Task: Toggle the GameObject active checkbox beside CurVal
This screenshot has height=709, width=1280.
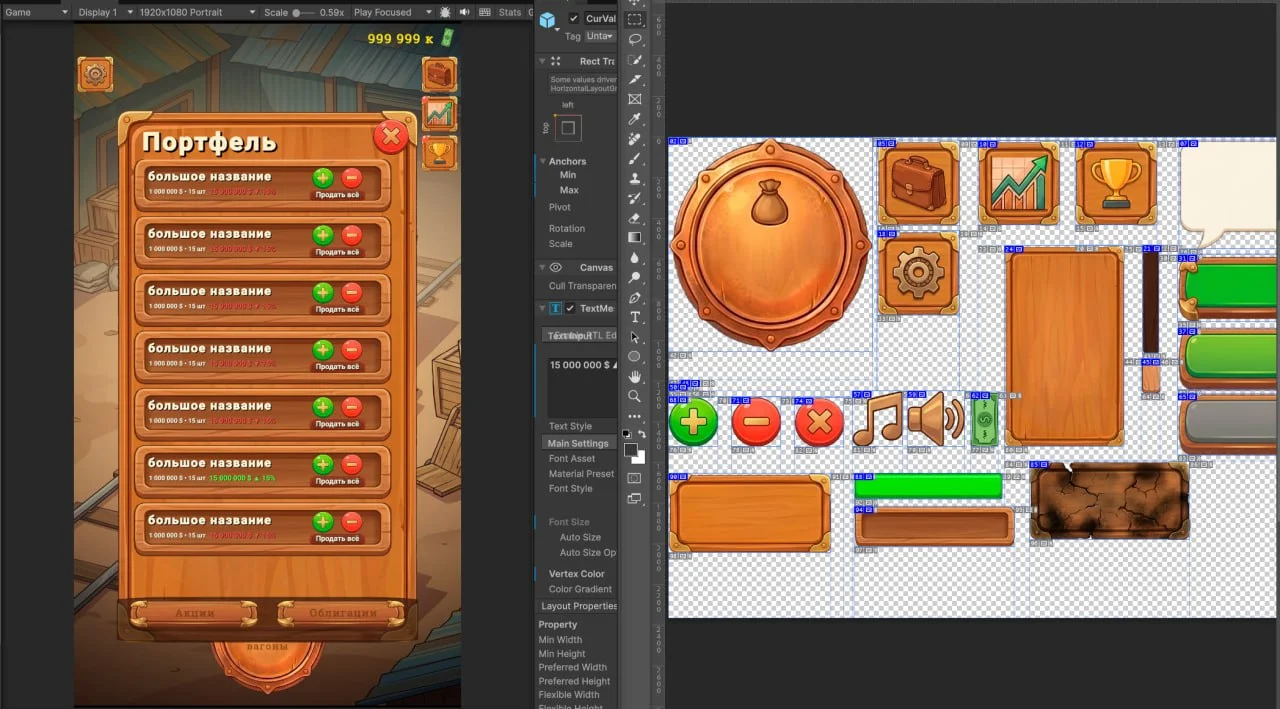Action: tap(573, 19)
